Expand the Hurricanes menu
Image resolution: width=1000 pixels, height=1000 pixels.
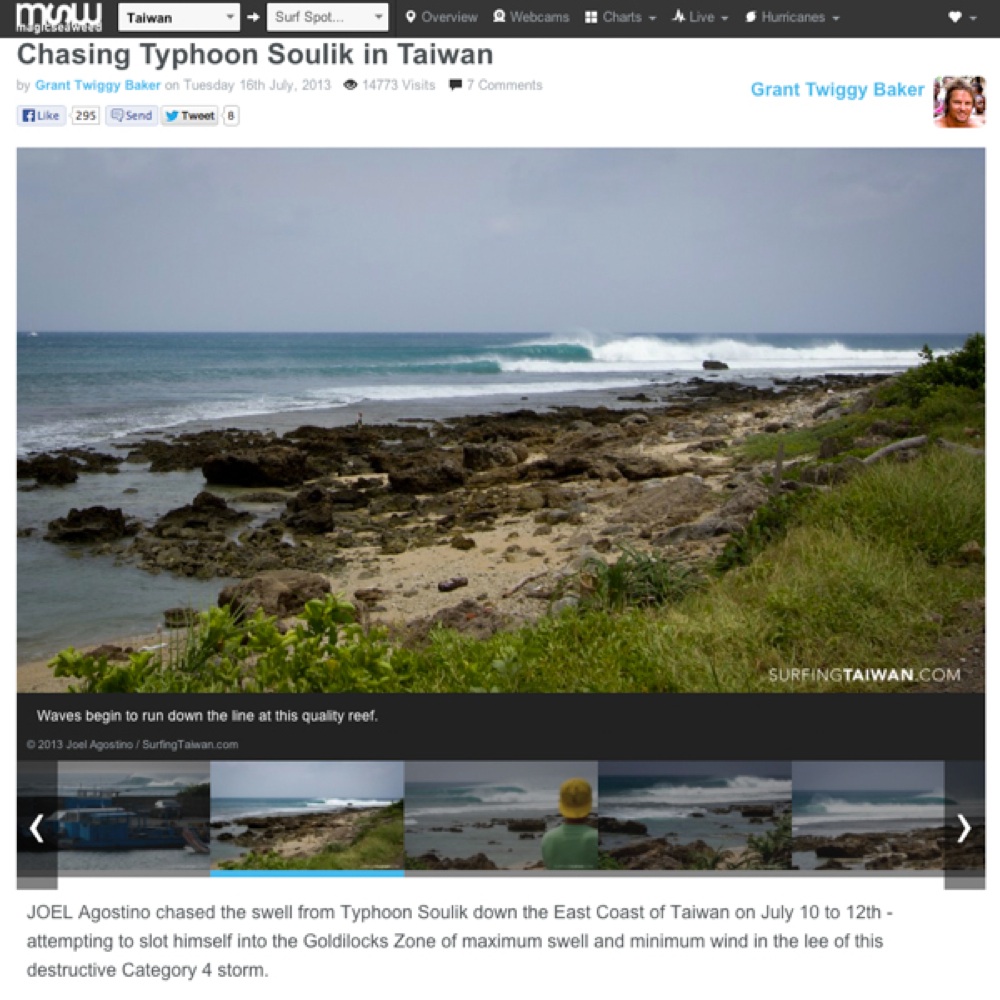point(792,17)
